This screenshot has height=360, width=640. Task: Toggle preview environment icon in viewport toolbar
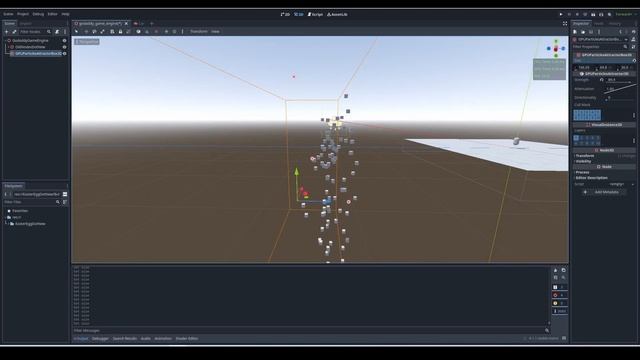coord(174,31)
